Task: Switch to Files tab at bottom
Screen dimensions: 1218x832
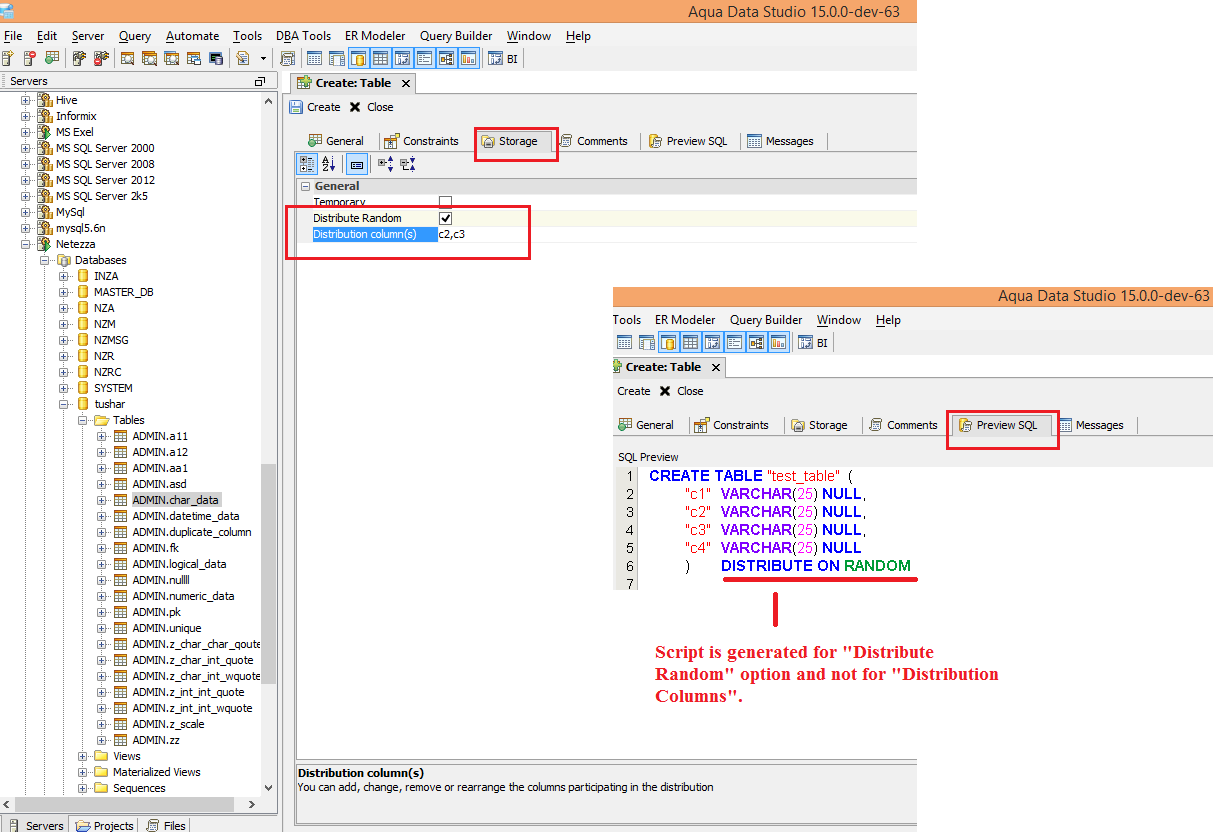Action: point(166,825)
